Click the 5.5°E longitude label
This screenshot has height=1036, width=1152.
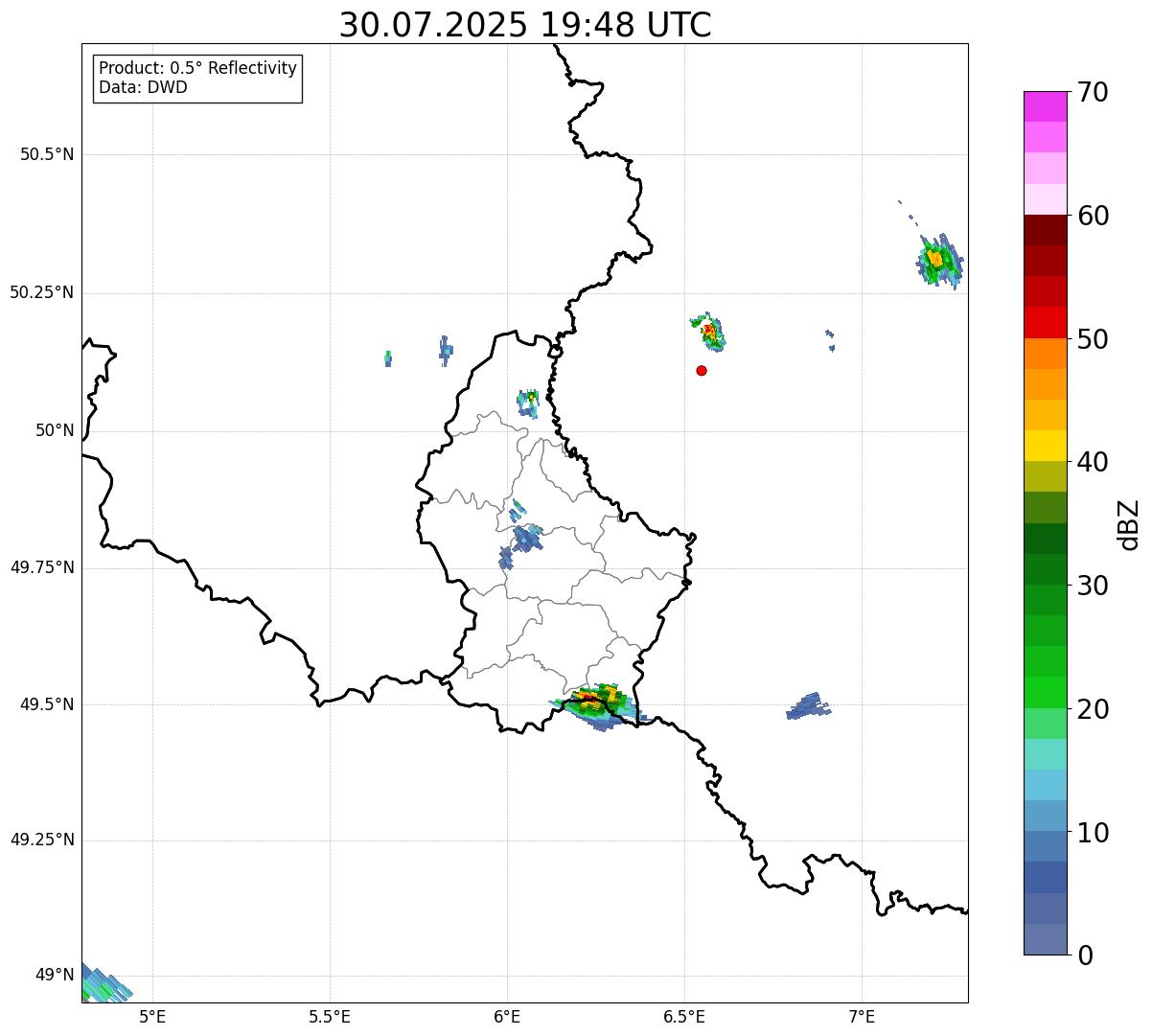coord(330,1017)
